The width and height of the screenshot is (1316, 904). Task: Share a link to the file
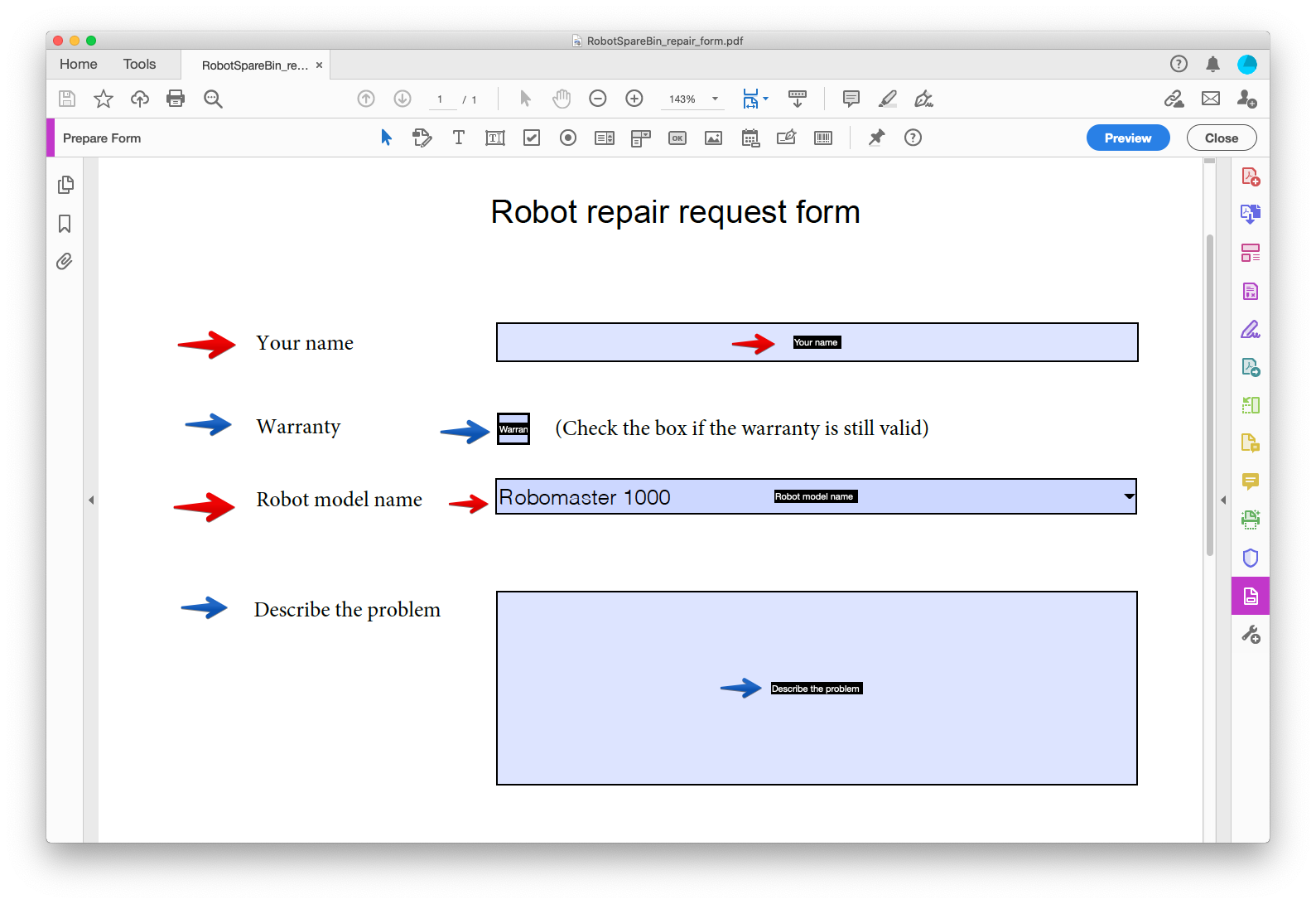coord(1174,99)
